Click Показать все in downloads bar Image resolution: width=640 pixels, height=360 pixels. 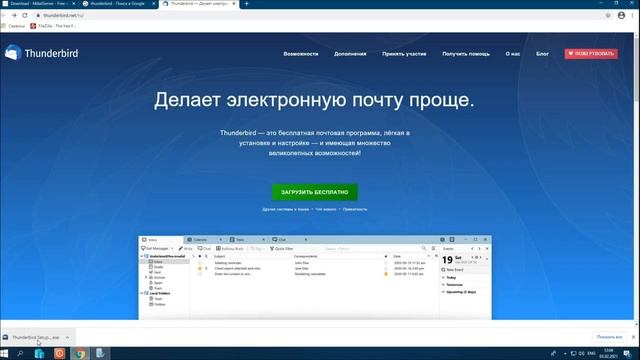point(609,337)
